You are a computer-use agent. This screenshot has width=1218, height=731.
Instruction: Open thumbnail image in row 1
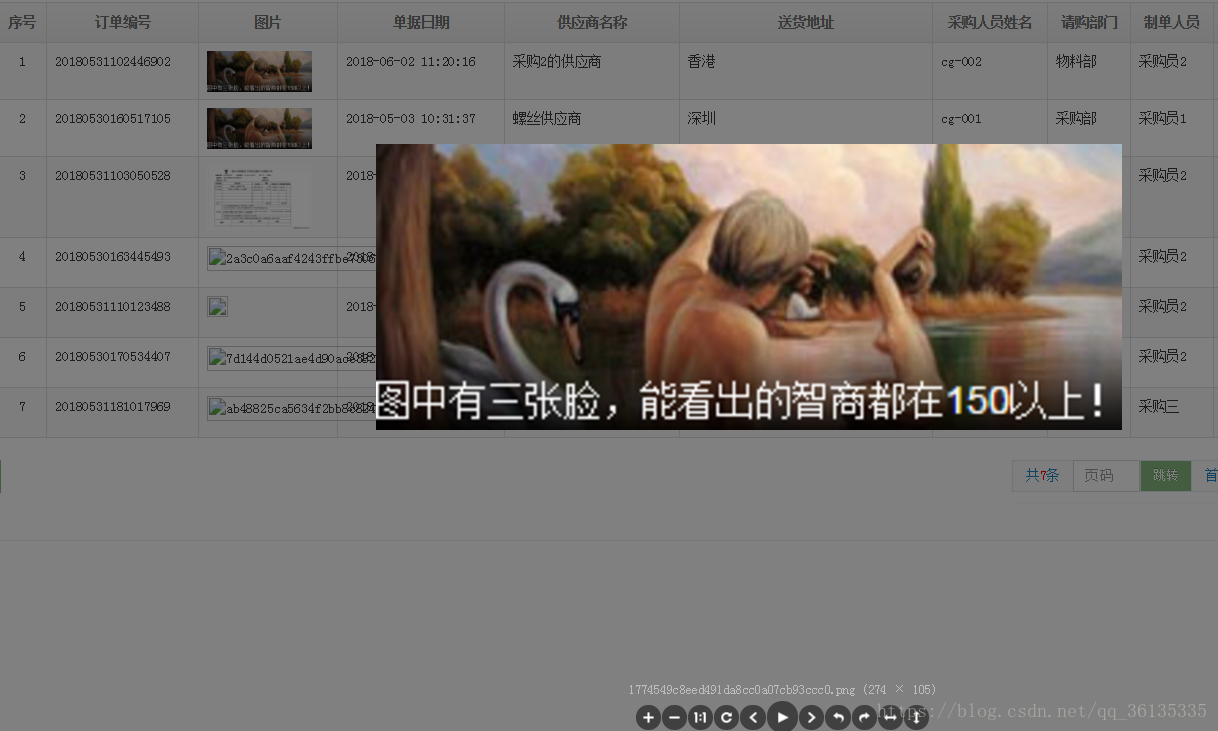[x=259, y=71]
